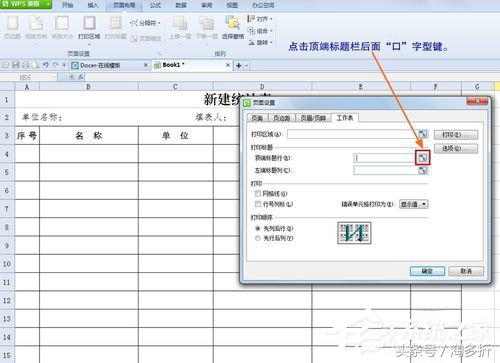Open the 页面 tab in Page Setup dialog
The width and height of the screenshot is (500, 363).
[257, 118]
